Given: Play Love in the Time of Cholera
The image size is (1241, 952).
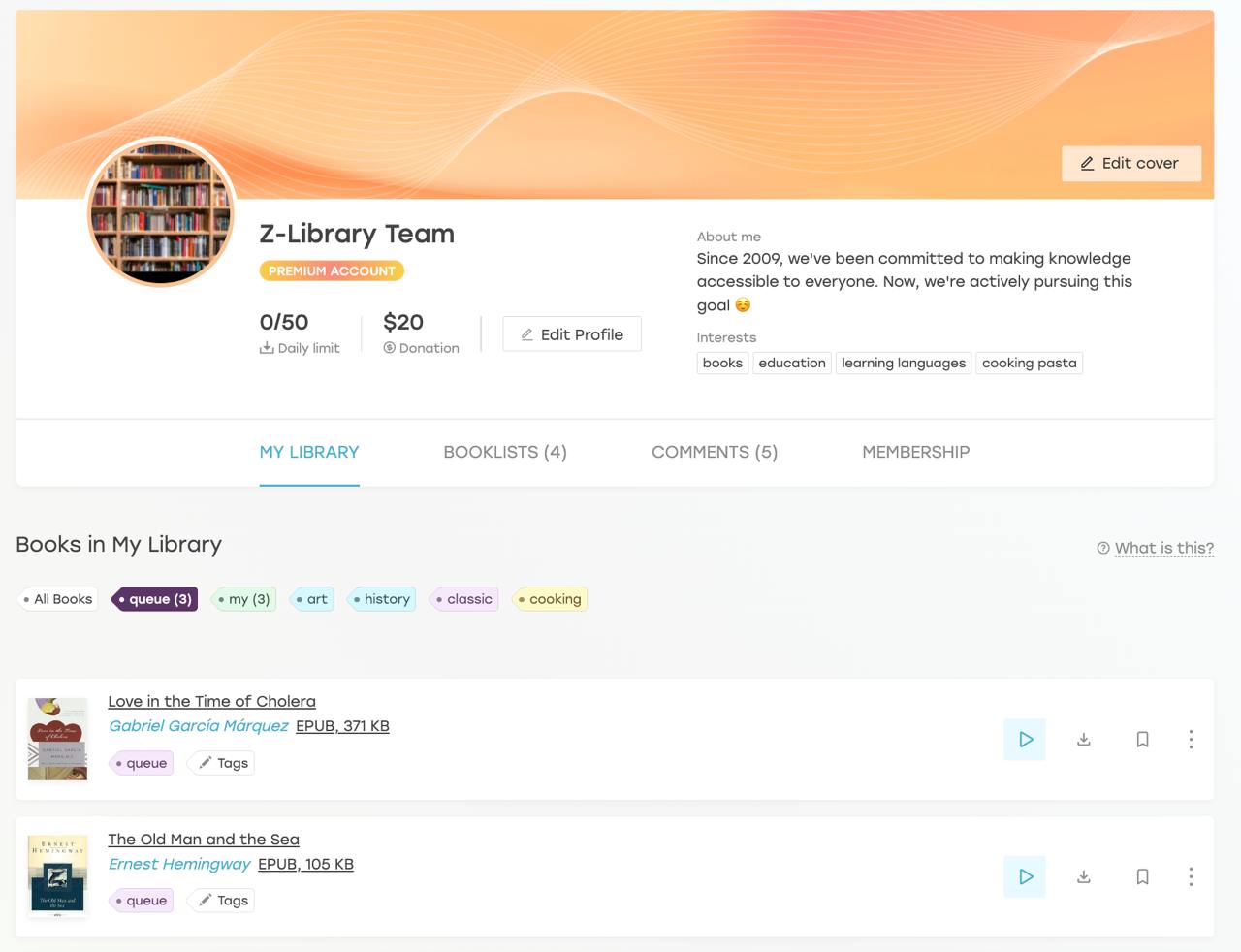Looking at the screenshot, I should [1025, 740].
